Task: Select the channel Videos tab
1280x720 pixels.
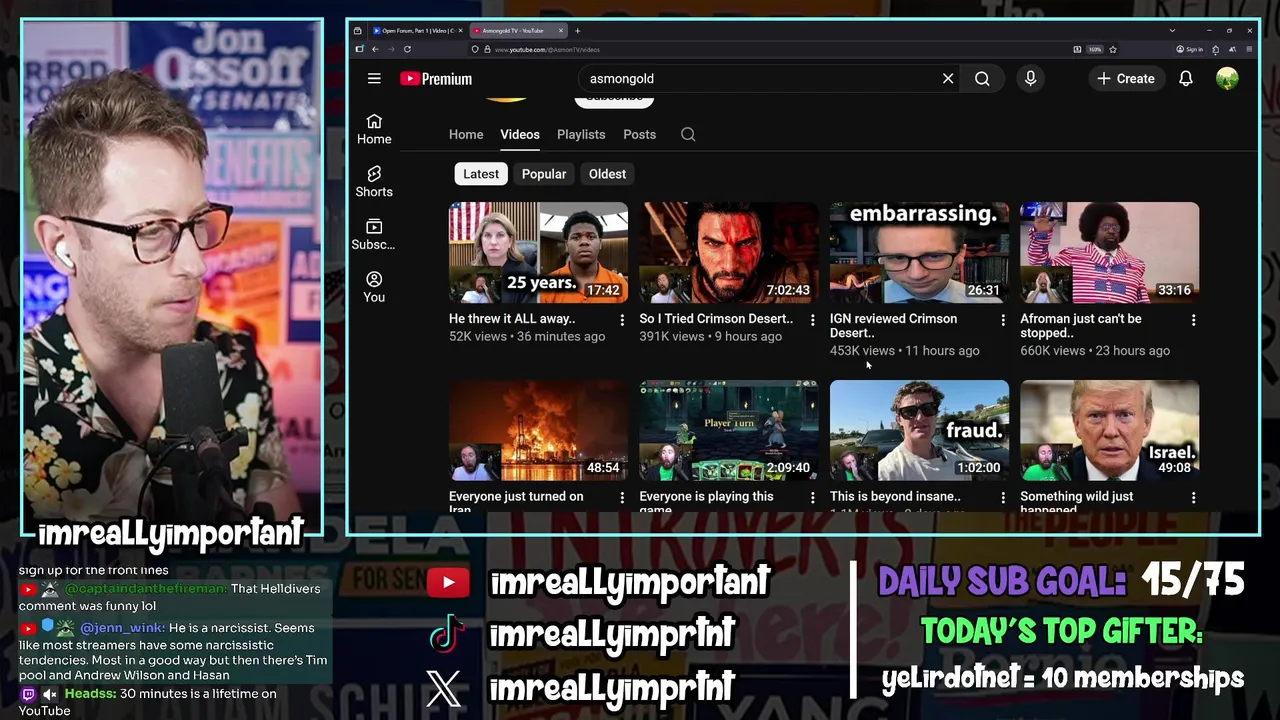Action: coord(520,134)
